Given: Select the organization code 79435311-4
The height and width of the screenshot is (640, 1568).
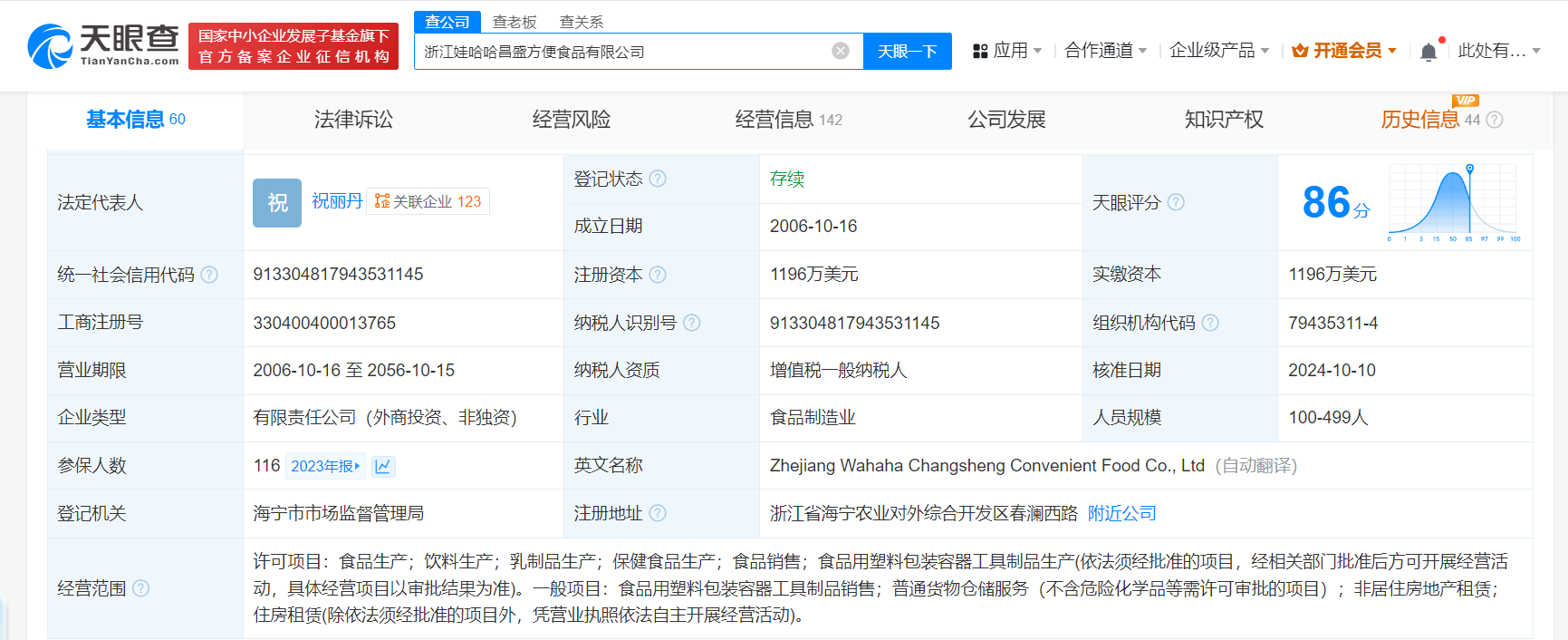Looking at the screenshot, I should coord(1333,323).
